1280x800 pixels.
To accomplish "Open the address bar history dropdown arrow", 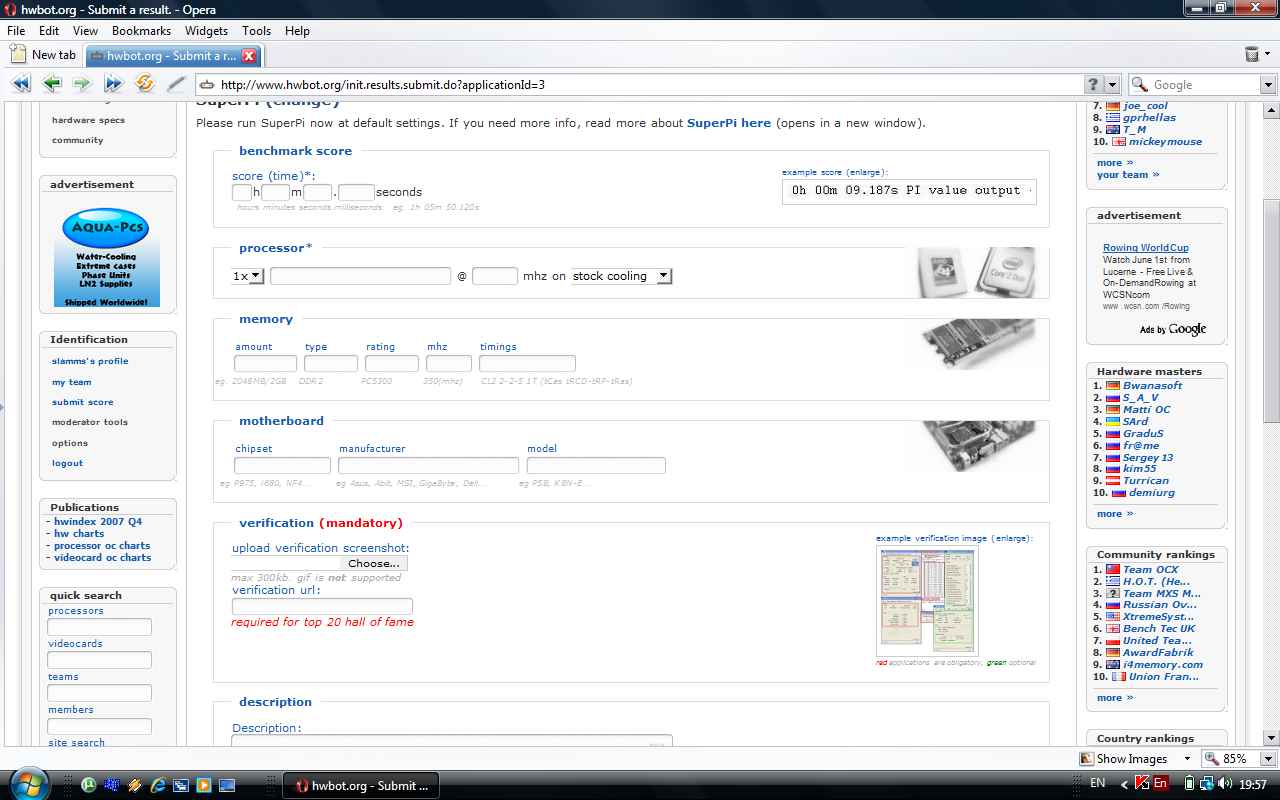I will [1112, 85].
